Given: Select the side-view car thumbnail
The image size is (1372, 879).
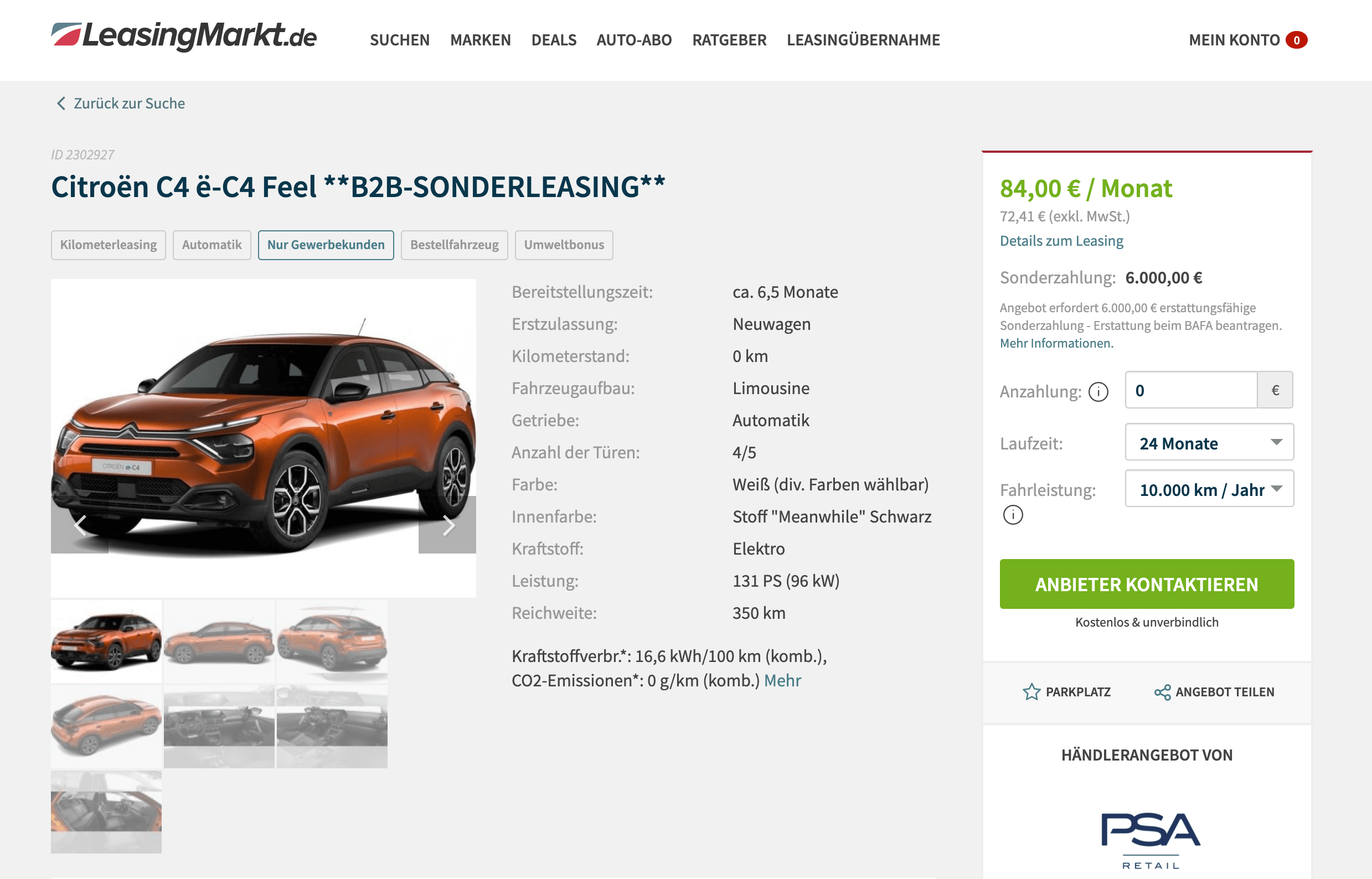Looking at the screenshot, I should coord(219,642).
